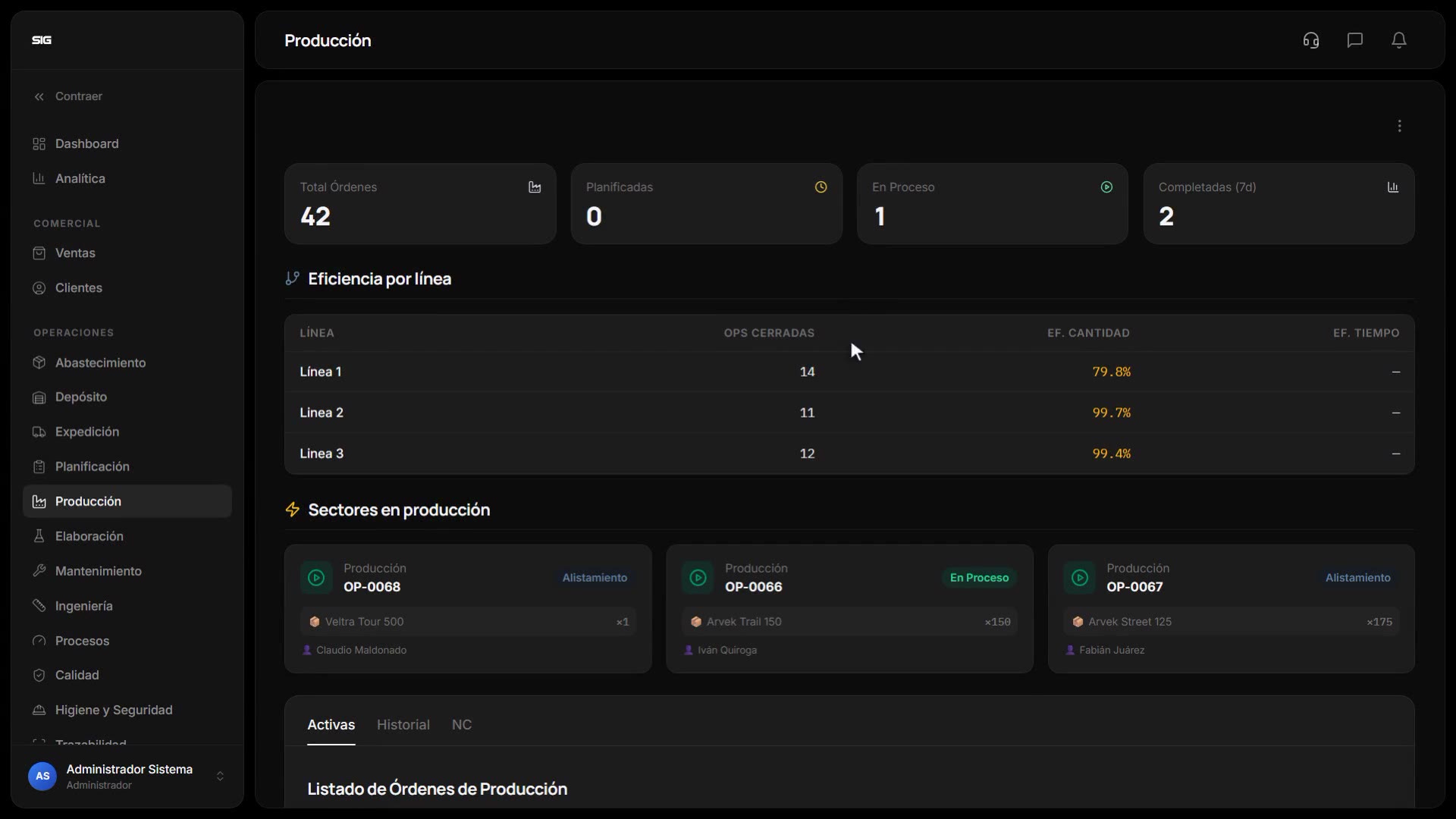This screenshot has width=1456, height=819.
Task: Open the notifications bell
Action: (1399, 40)
